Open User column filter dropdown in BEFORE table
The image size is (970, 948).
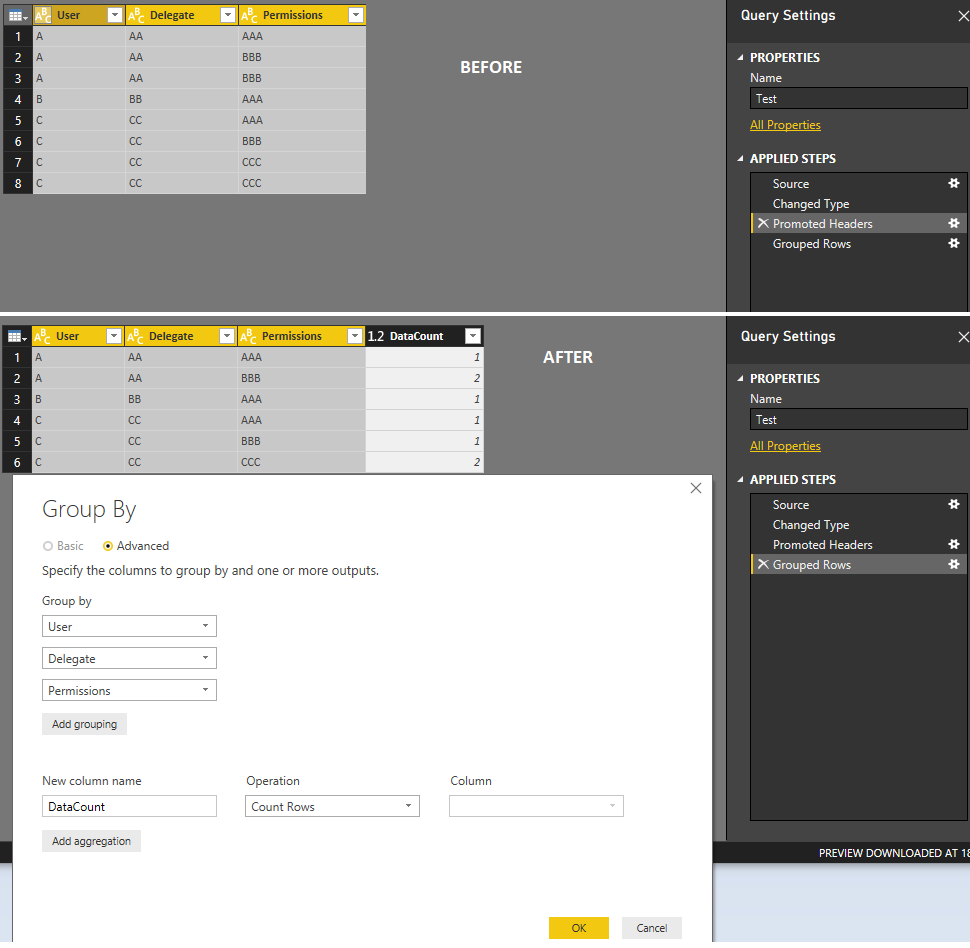click(114, 15)
